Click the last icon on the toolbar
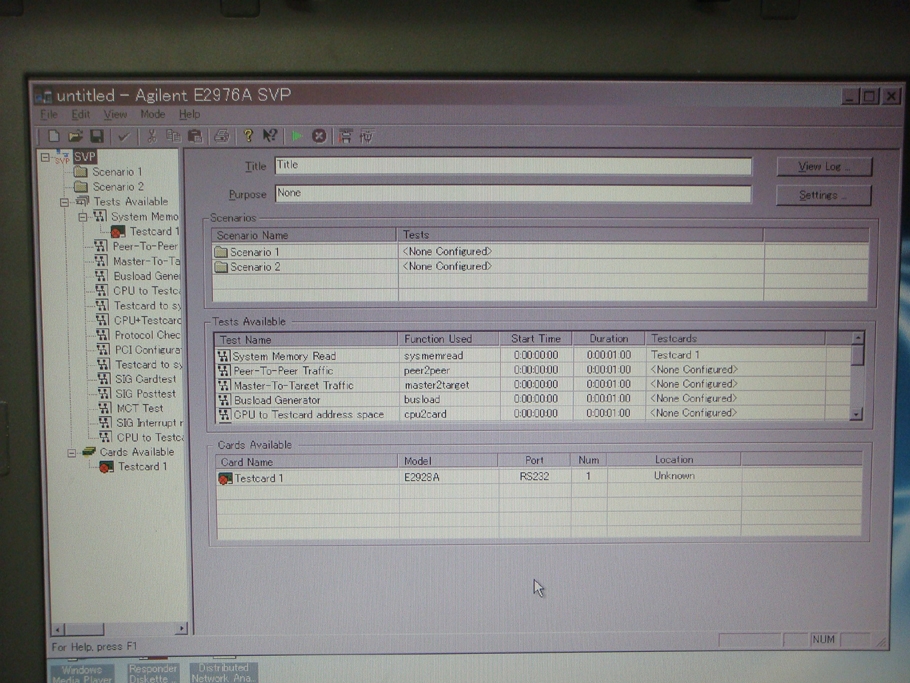 pos(366,136)
